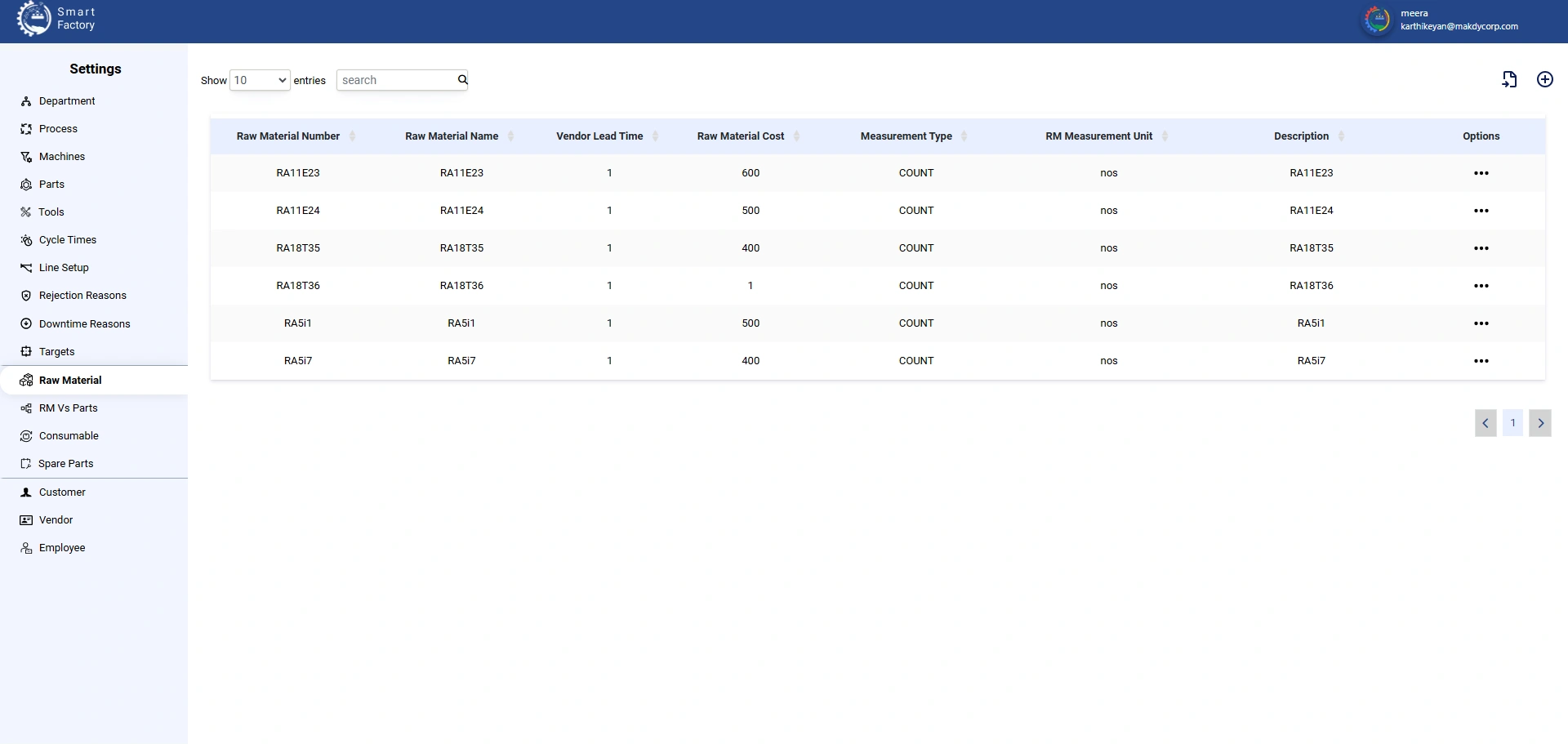
Task: Click the Downtime Reasons icon
Action: click(26, 324)
